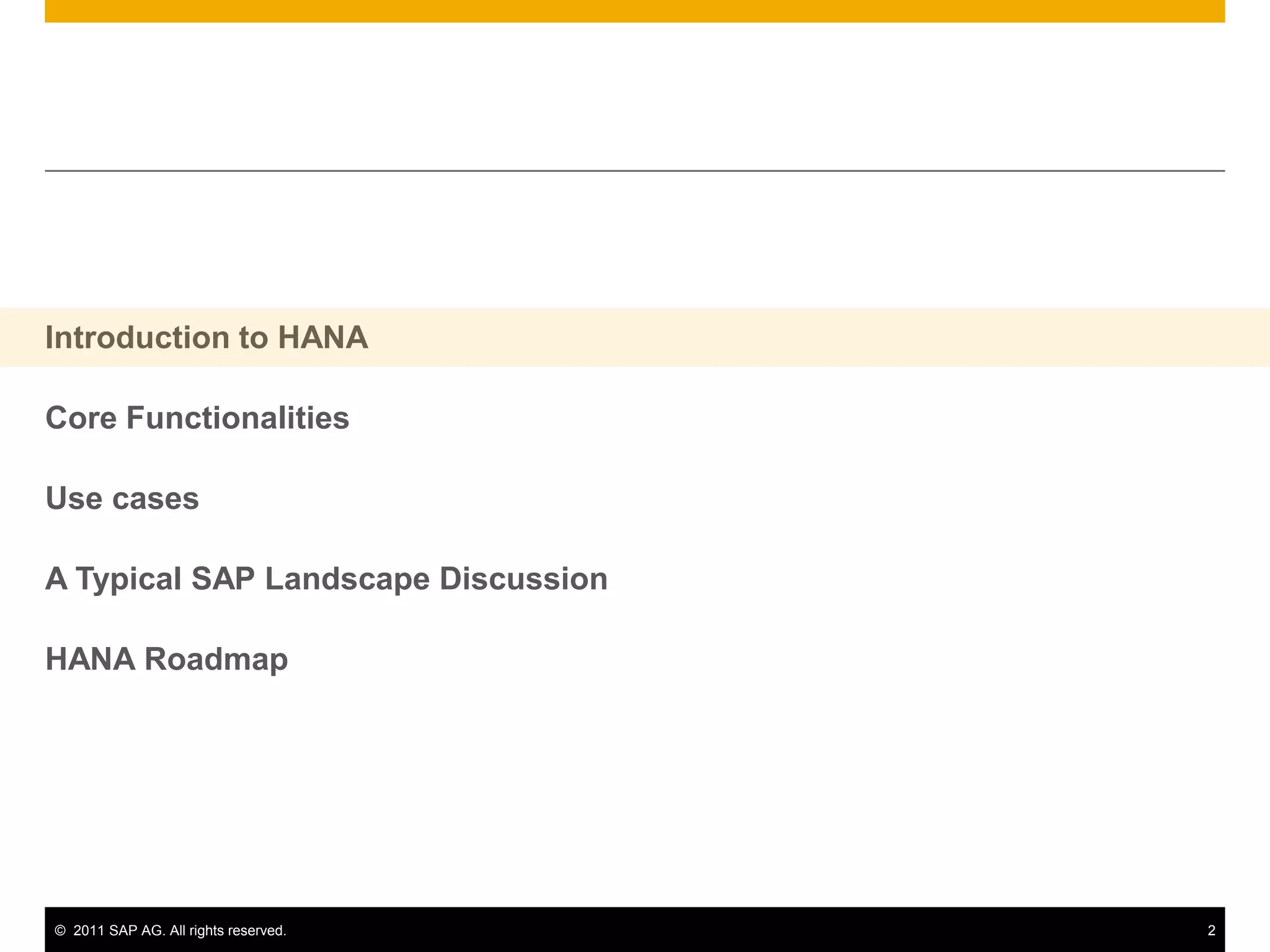Screen dimensions: 1270x952
Task: Click the copyright symbol in the footer
Action: (60, 931)
